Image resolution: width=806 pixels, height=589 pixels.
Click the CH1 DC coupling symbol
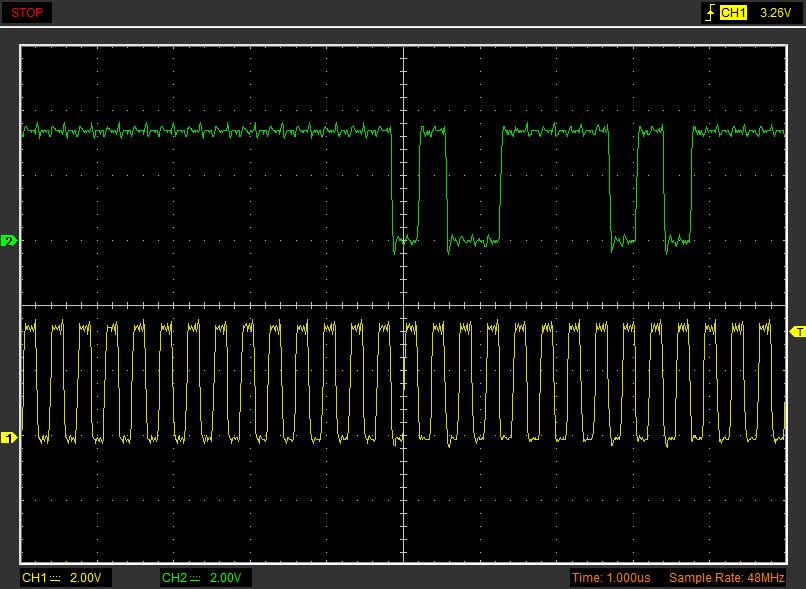tap(56, 578)
